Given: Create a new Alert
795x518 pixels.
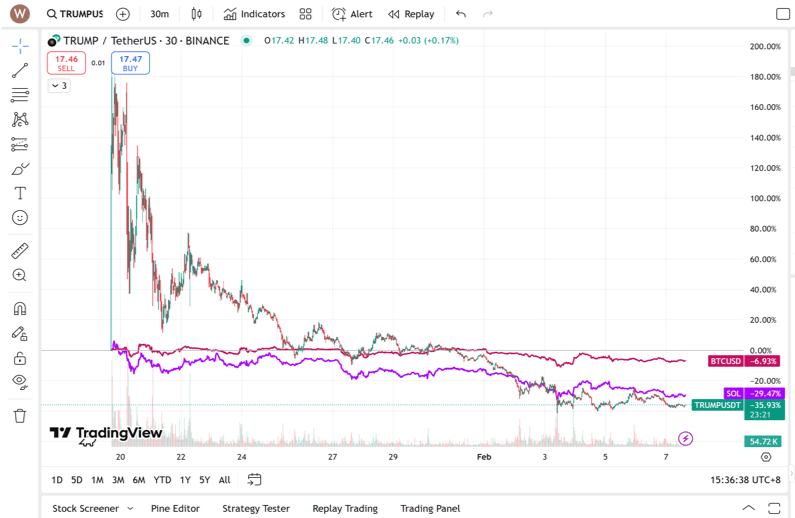Looking at the screenshot, I should 352,14.
